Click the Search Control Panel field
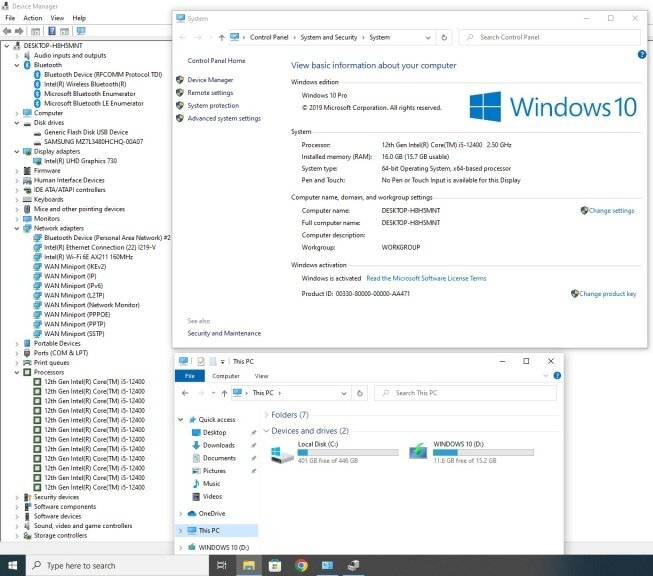 pyautogui.click(x=549, y=37)
